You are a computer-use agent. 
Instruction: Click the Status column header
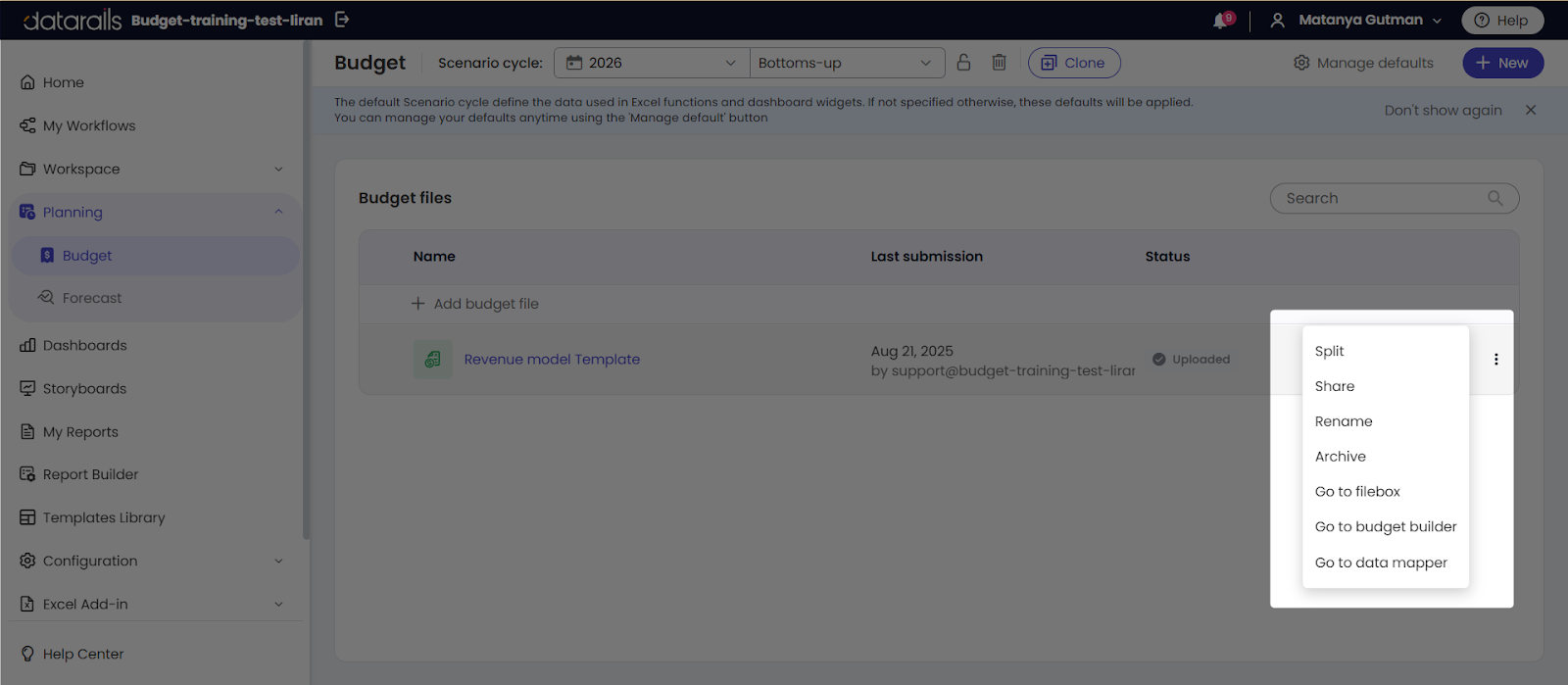click(1167, 257)
